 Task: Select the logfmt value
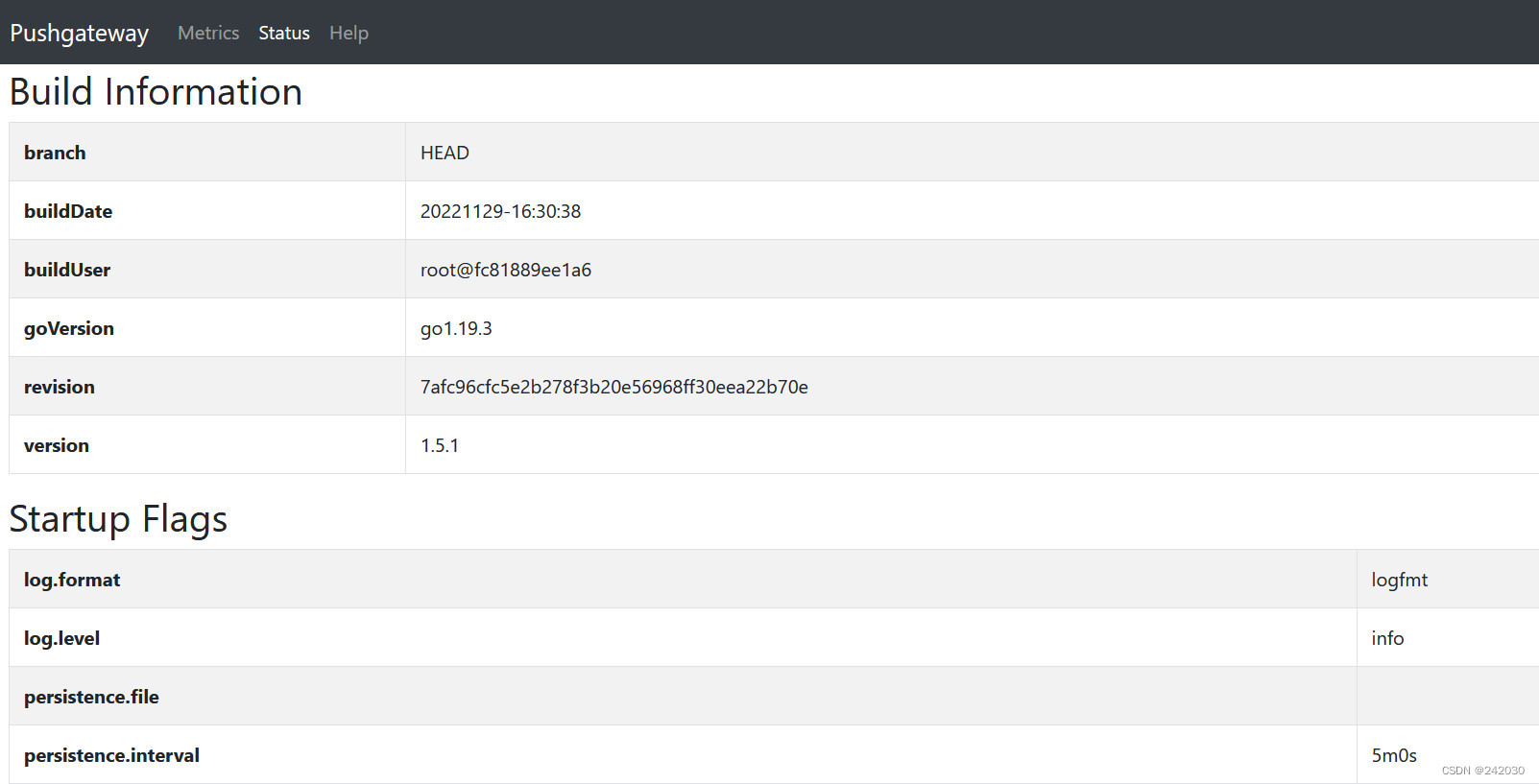coord(1400,580)
